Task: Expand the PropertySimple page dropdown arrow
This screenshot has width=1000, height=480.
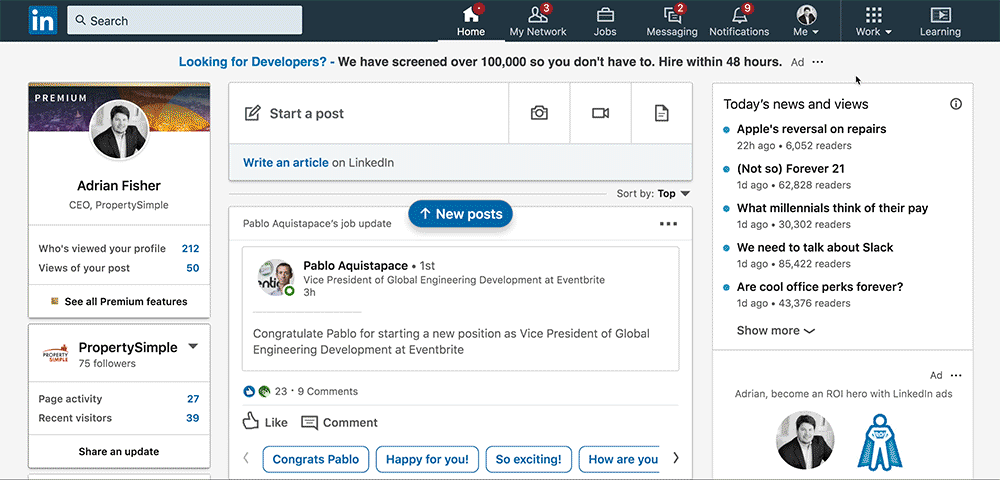Action: pyautogui.click(x=193, y=347)
